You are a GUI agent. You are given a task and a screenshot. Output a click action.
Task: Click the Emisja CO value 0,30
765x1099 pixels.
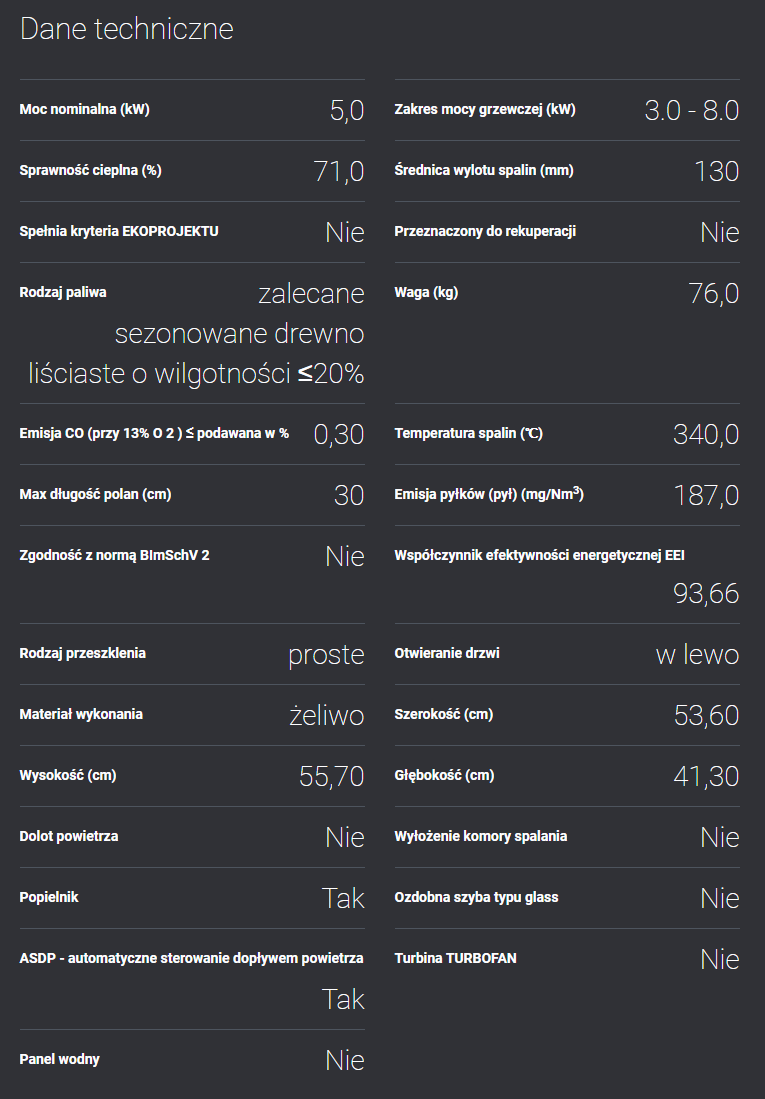pos(339,435)
